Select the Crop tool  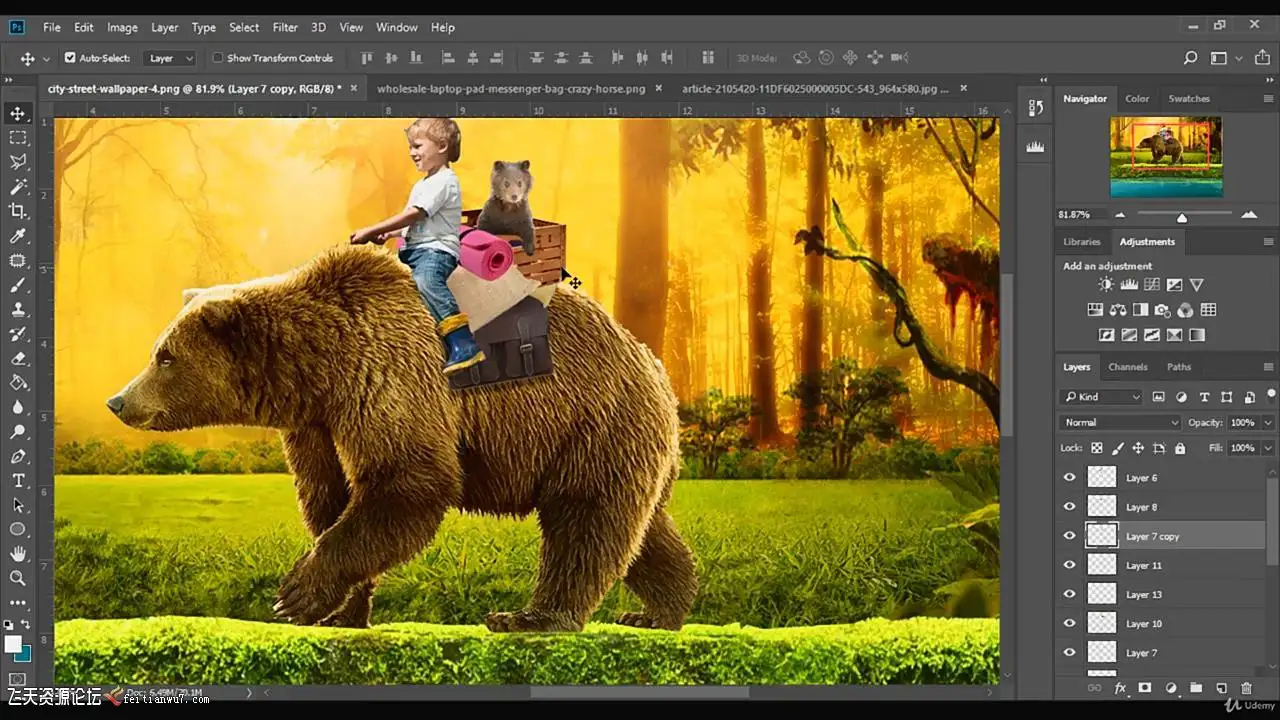tap(18, 211)
